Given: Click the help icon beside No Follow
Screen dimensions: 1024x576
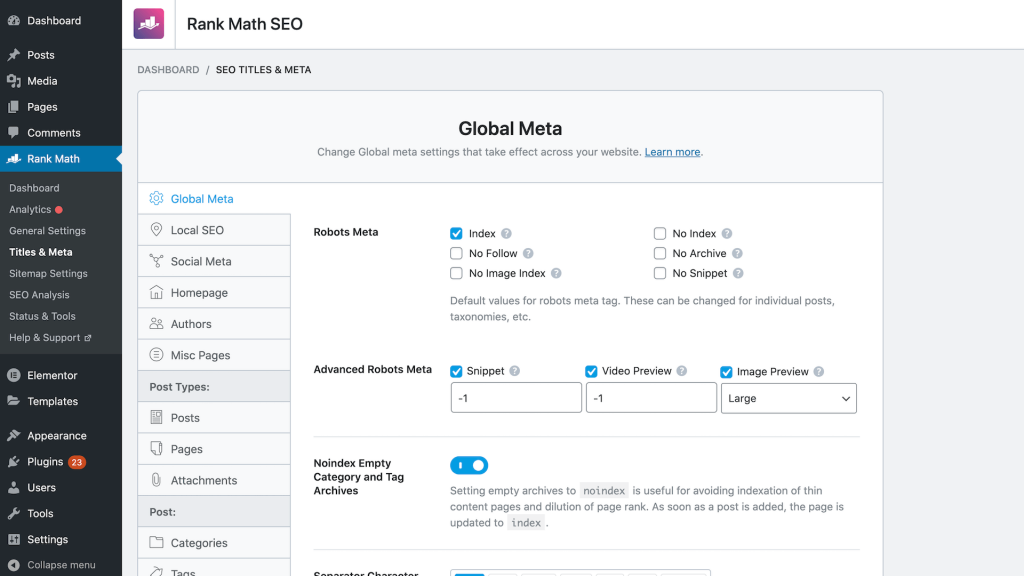Looking at the screenshot, I should pyautogui.click(x=528, y=254).
